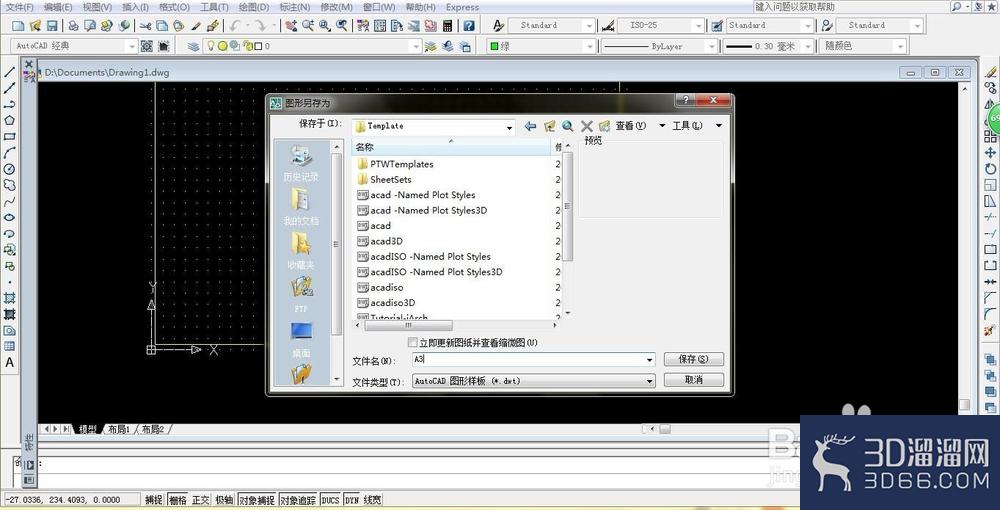Click the create new folder icon

(604, 126)
